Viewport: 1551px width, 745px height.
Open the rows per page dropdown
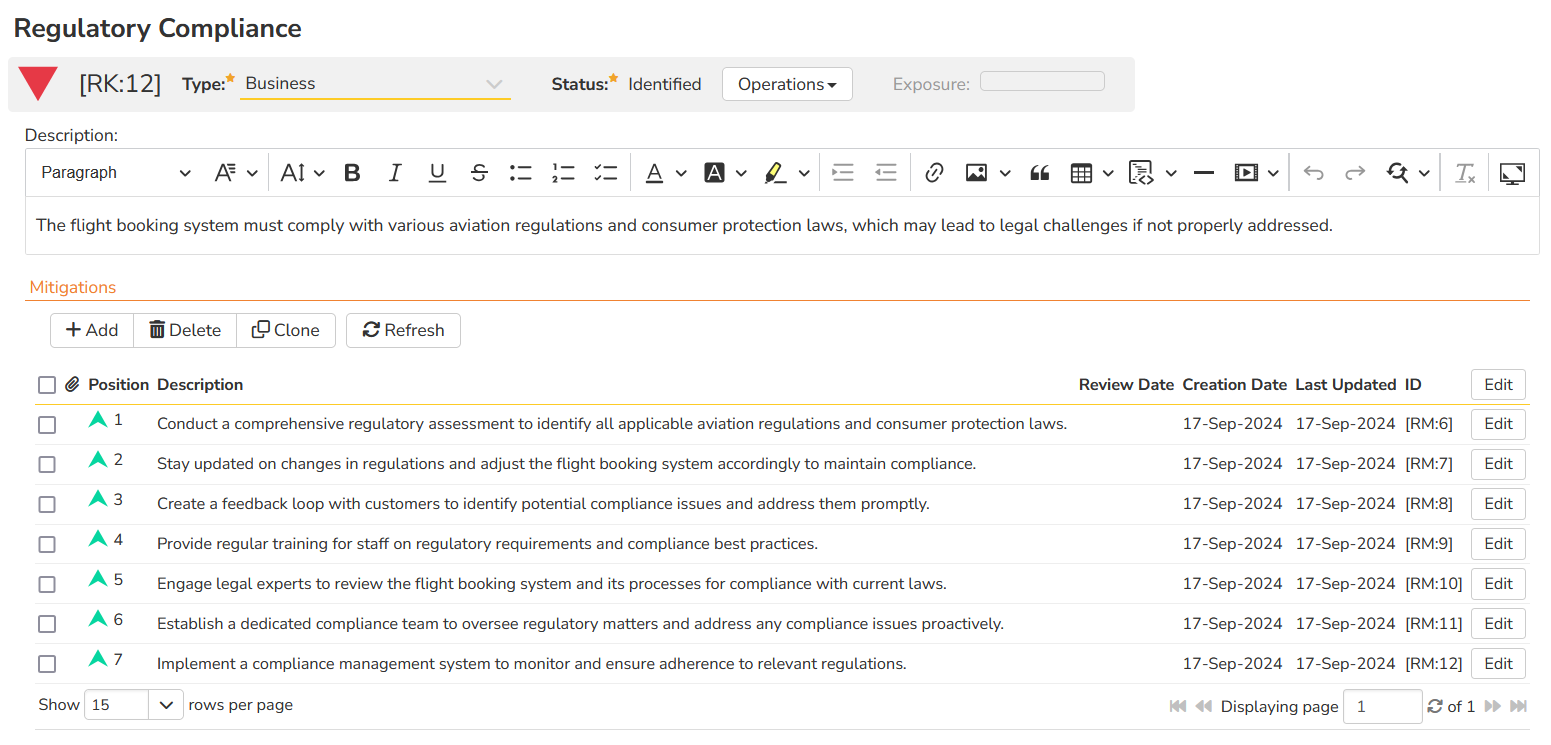click(x=135, y=705)
